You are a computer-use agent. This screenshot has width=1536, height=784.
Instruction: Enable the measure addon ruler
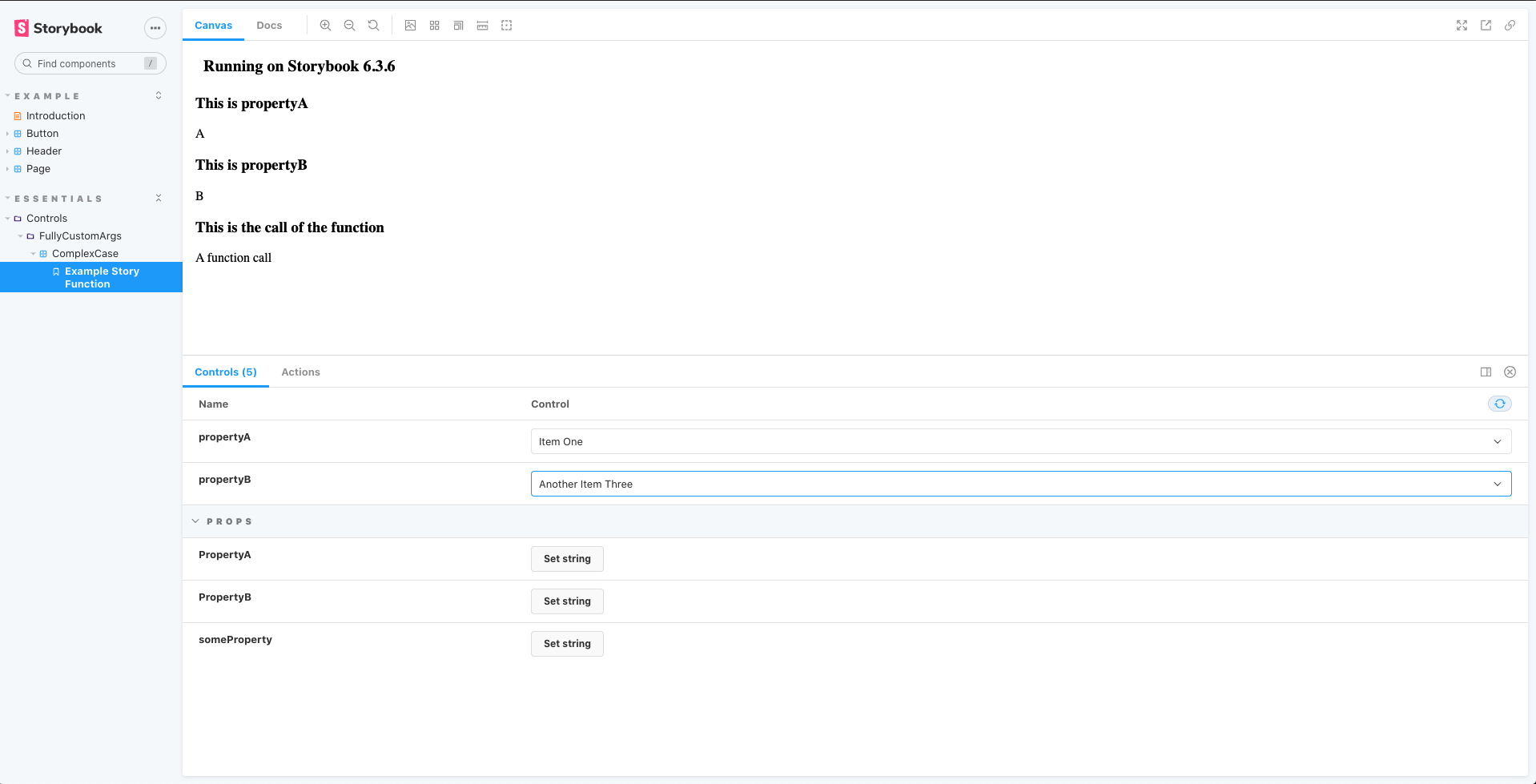482,25
